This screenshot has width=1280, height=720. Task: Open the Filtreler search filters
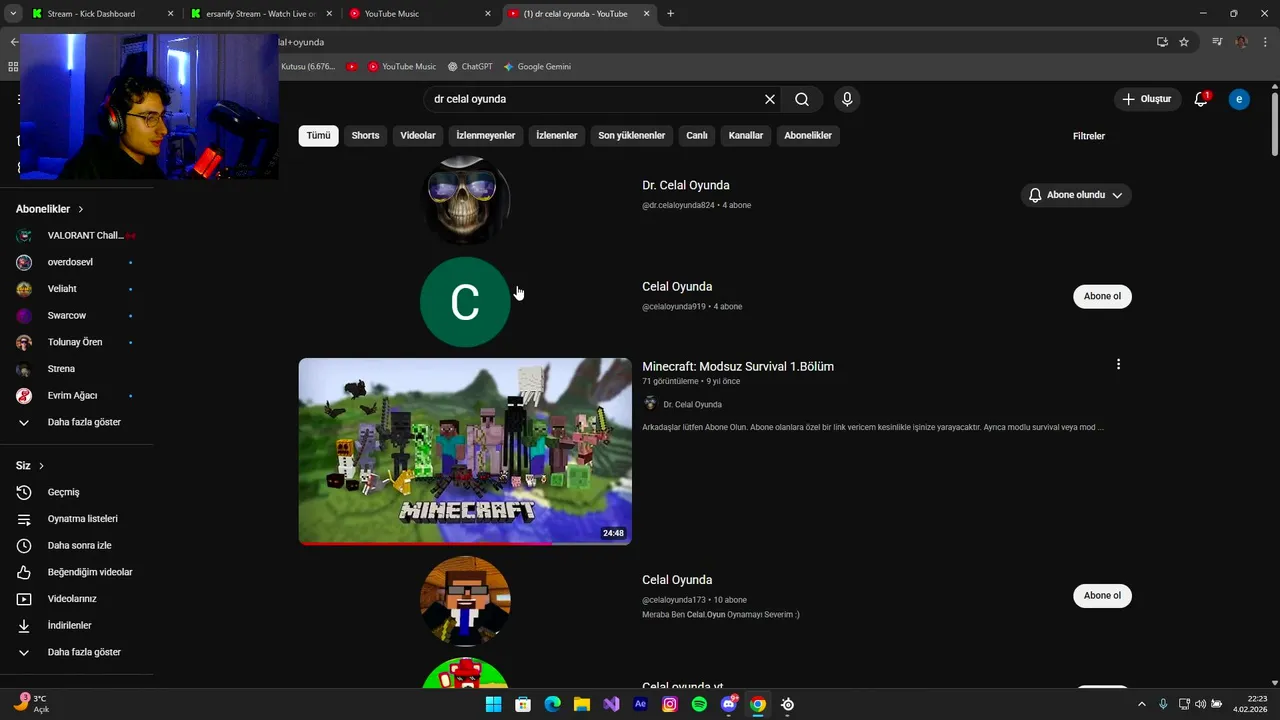pyautogui.click(x=1089, y=136)
